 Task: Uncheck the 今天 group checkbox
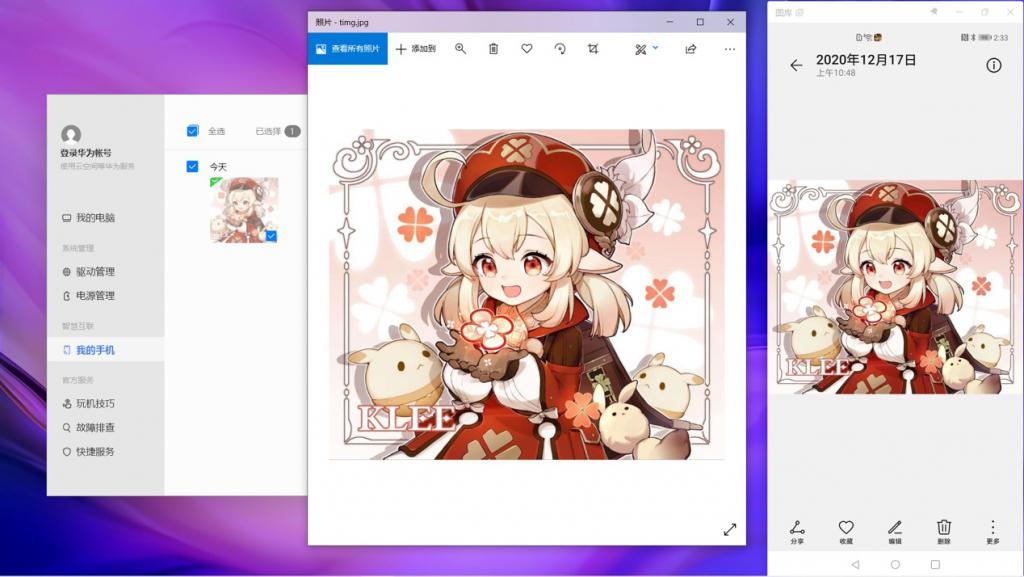point(193,166)
